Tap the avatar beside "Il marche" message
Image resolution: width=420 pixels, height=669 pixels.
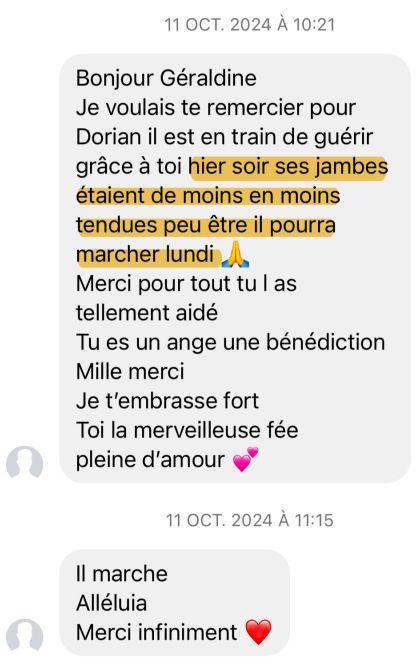click(24, 634)
